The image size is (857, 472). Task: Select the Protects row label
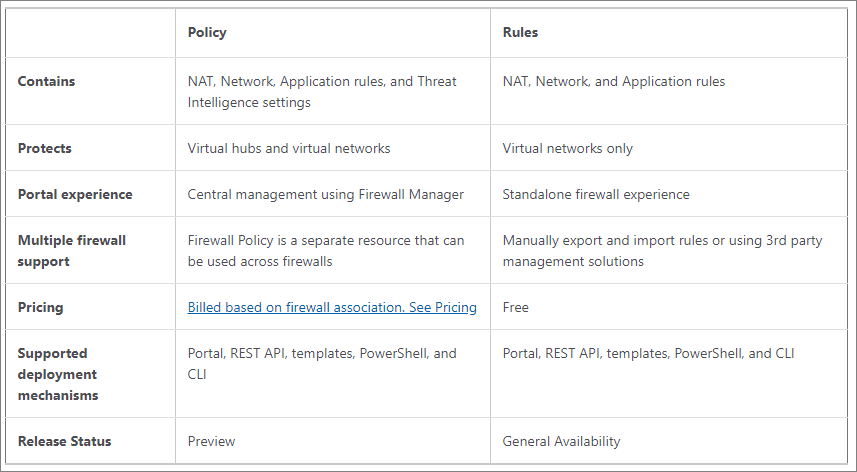[x=44, y=149]
